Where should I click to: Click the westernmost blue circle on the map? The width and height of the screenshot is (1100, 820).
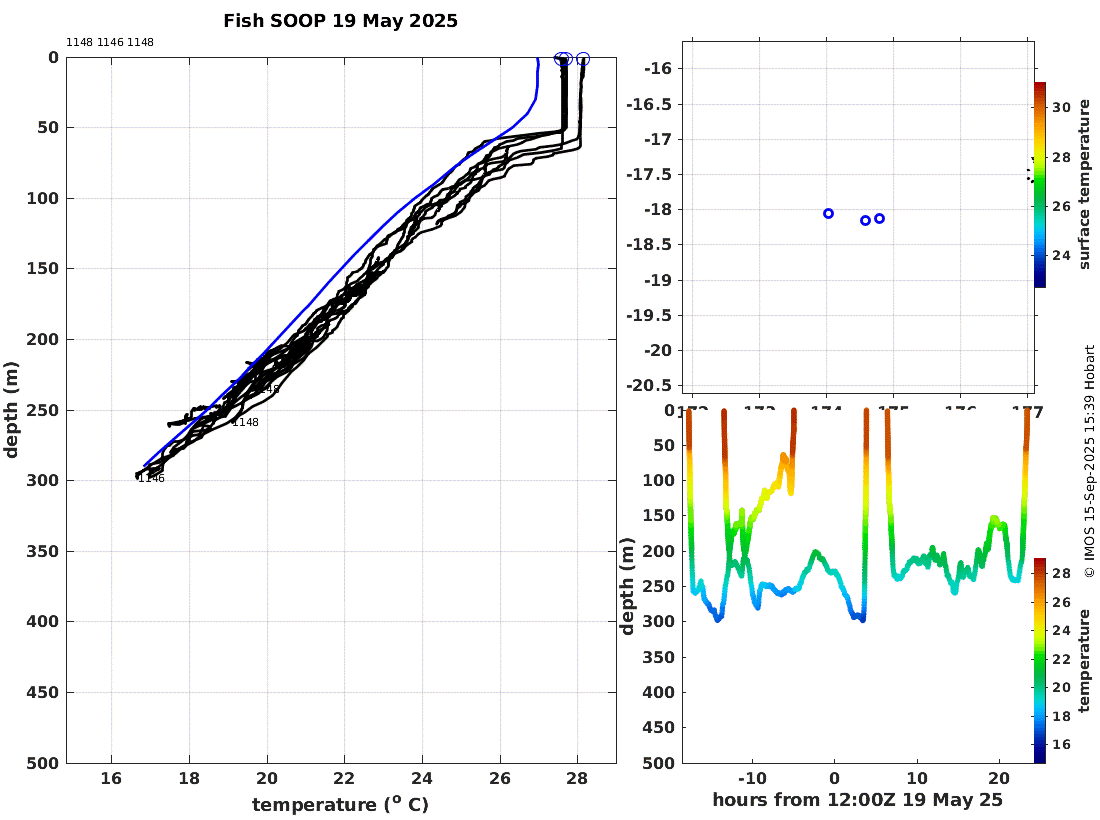[x=828, y=213]
